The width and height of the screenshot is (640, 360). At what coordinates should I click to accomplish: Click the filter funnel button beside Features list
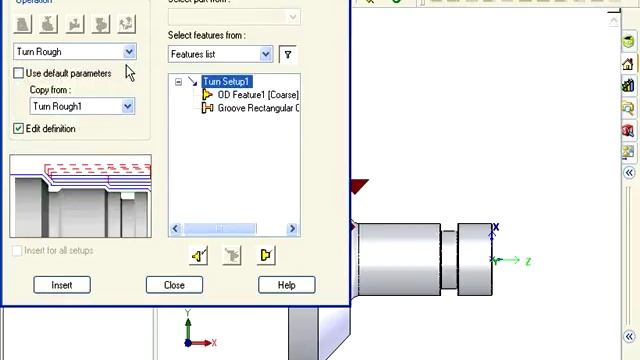coord(288,54)
